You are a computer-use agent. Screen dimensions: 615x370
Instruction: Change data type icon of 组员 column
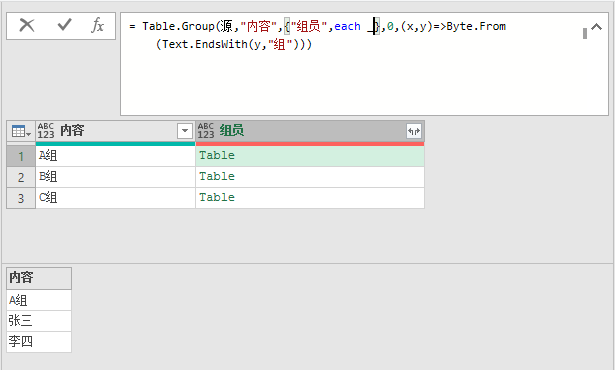click(206, 131)
